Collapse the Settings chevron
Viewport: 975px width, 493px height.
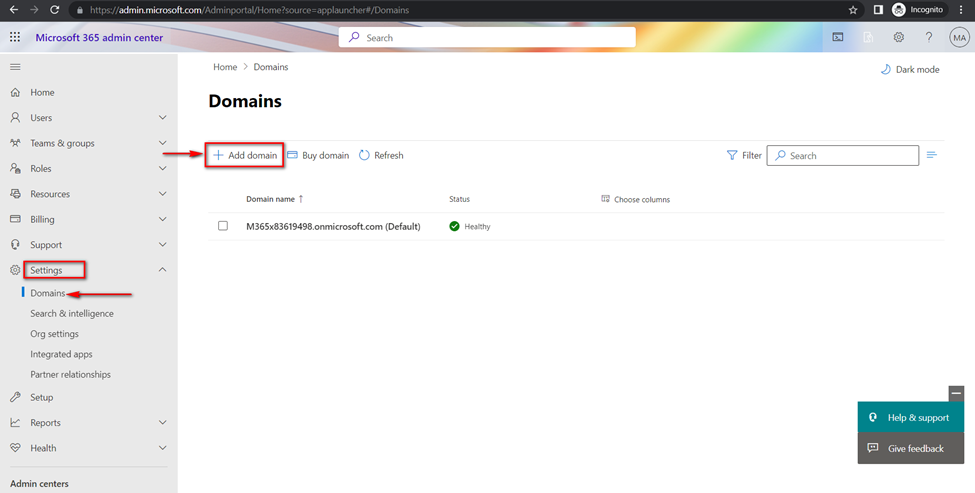coord(163,270)
